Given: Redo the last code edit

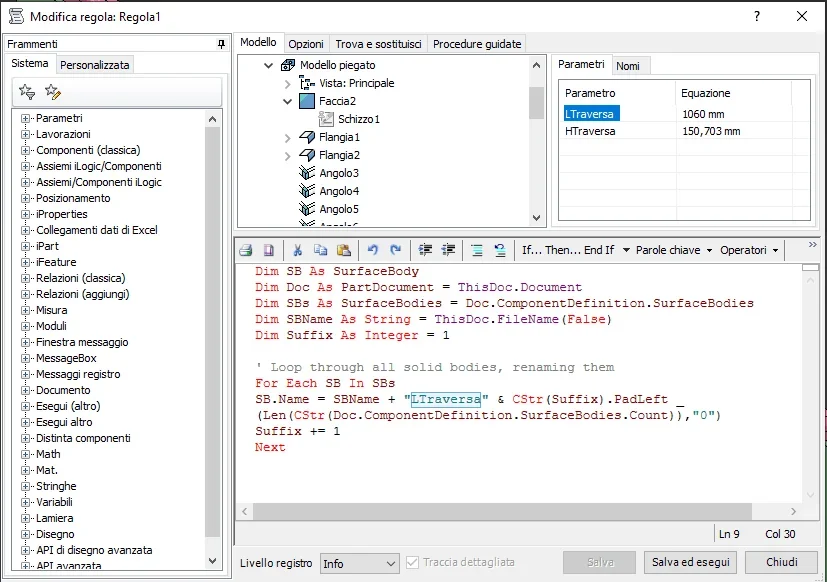Looking at the screenshot, I should (x=396, y=250).
